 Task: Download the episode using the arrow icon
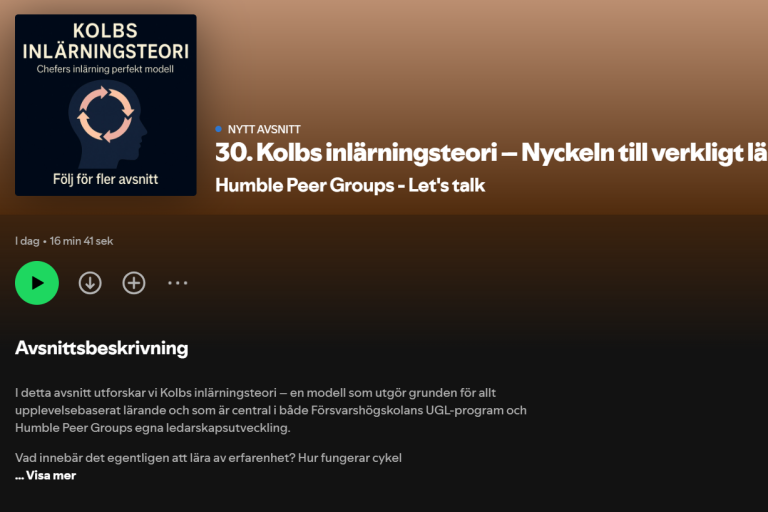tap(90, 283)
